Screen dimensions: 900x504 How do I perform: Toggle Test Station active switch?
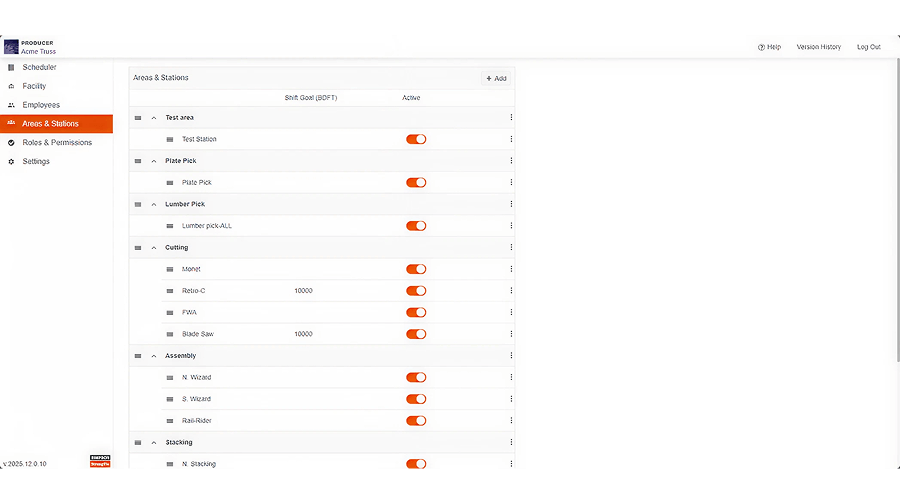tap(416, 139)
